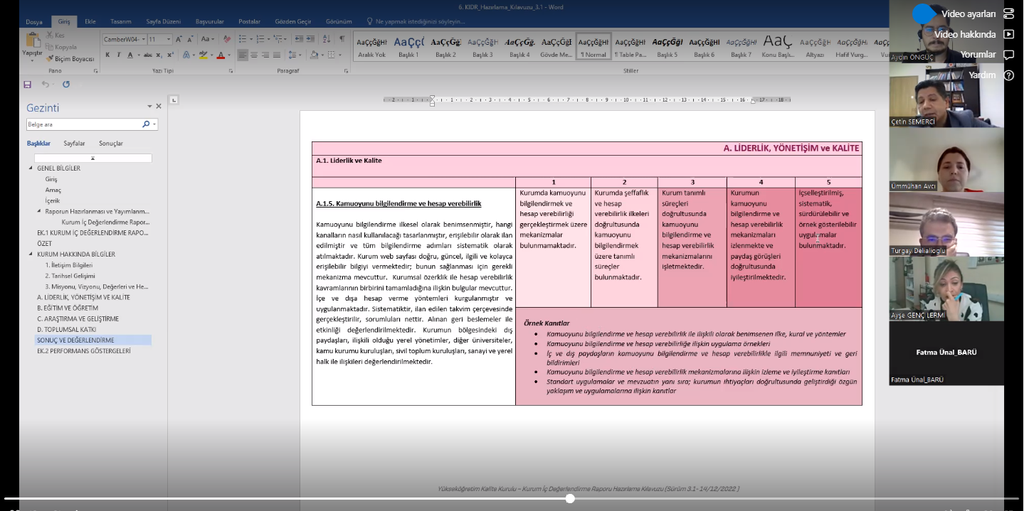Toggle bold (K) formatting
Image resolution: width=1024 pixels, height=511 pixels.
[107, 55]
